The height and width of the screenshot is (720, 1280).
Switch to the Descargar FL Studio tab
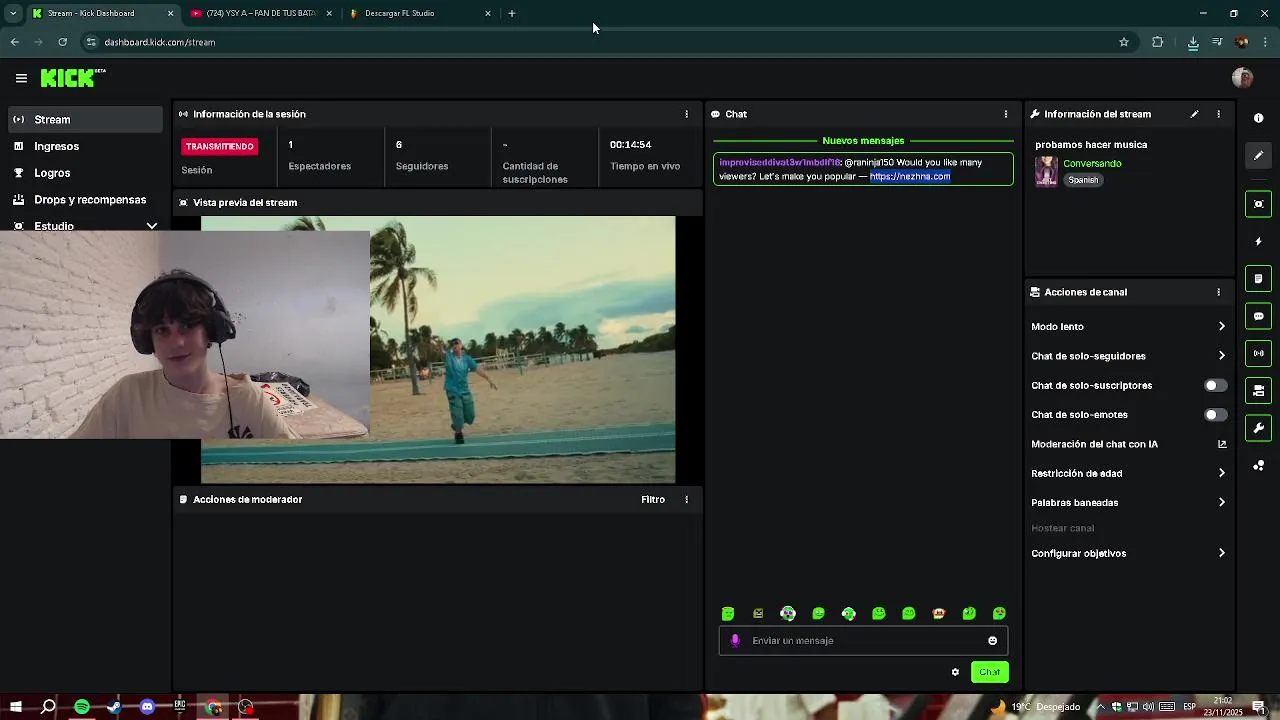[x=420, y=14]
